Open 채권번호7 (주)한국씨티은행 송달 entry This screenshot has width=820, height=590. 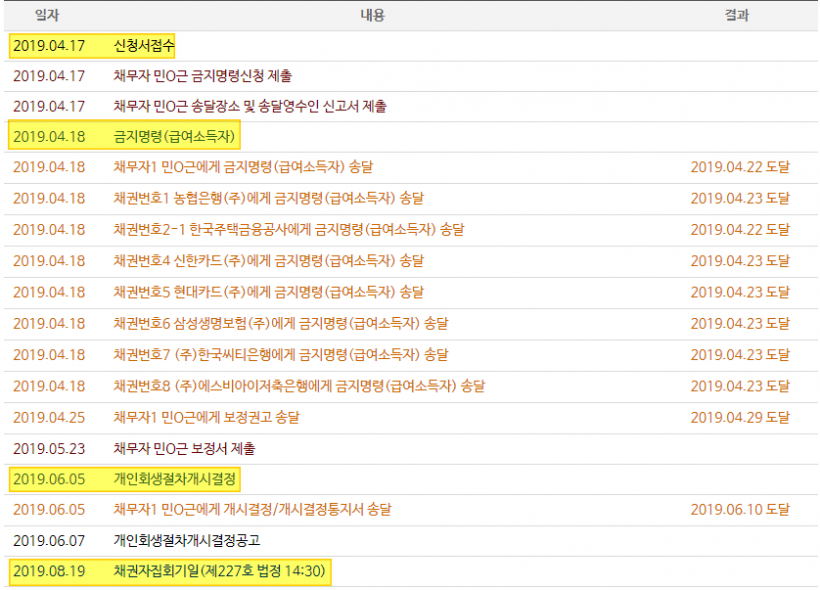(x=281, y=355)
